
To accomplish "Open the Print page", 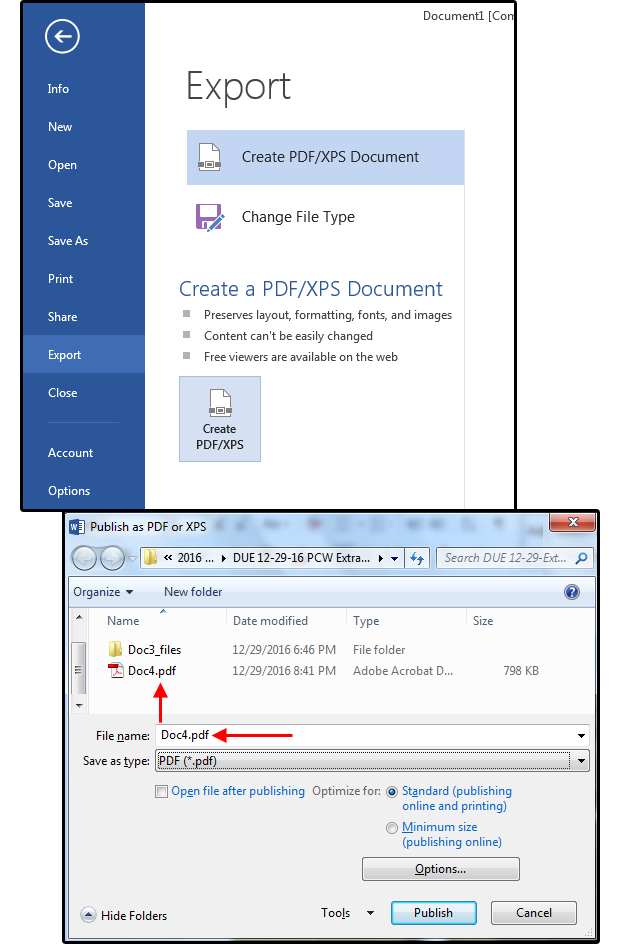I will (x=61, y=279).
